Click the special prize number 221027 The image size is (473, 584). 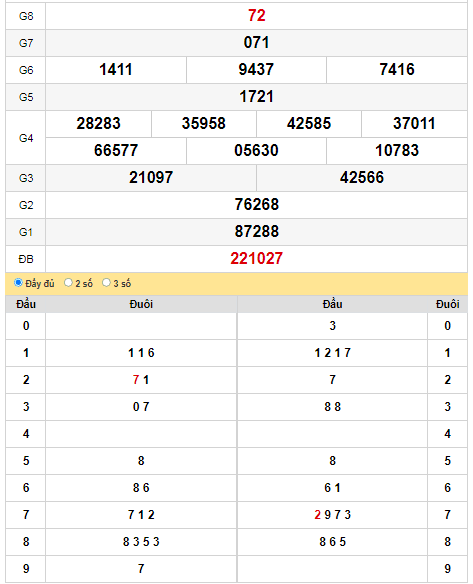[256, 258]
